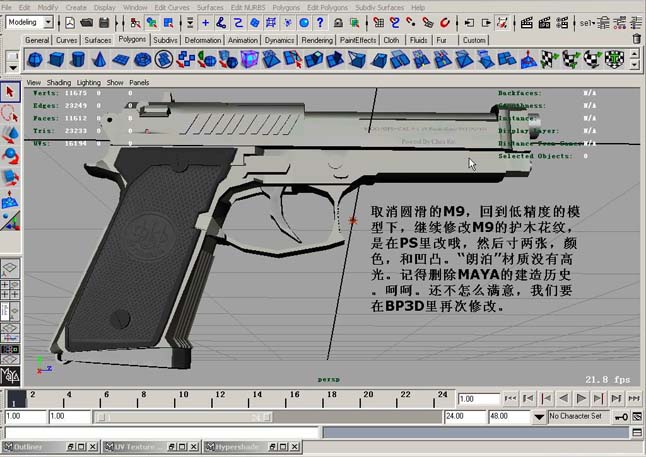646x457 pixels.
Task: Click the shelf trash can icon
Action: tap(637, 39)
